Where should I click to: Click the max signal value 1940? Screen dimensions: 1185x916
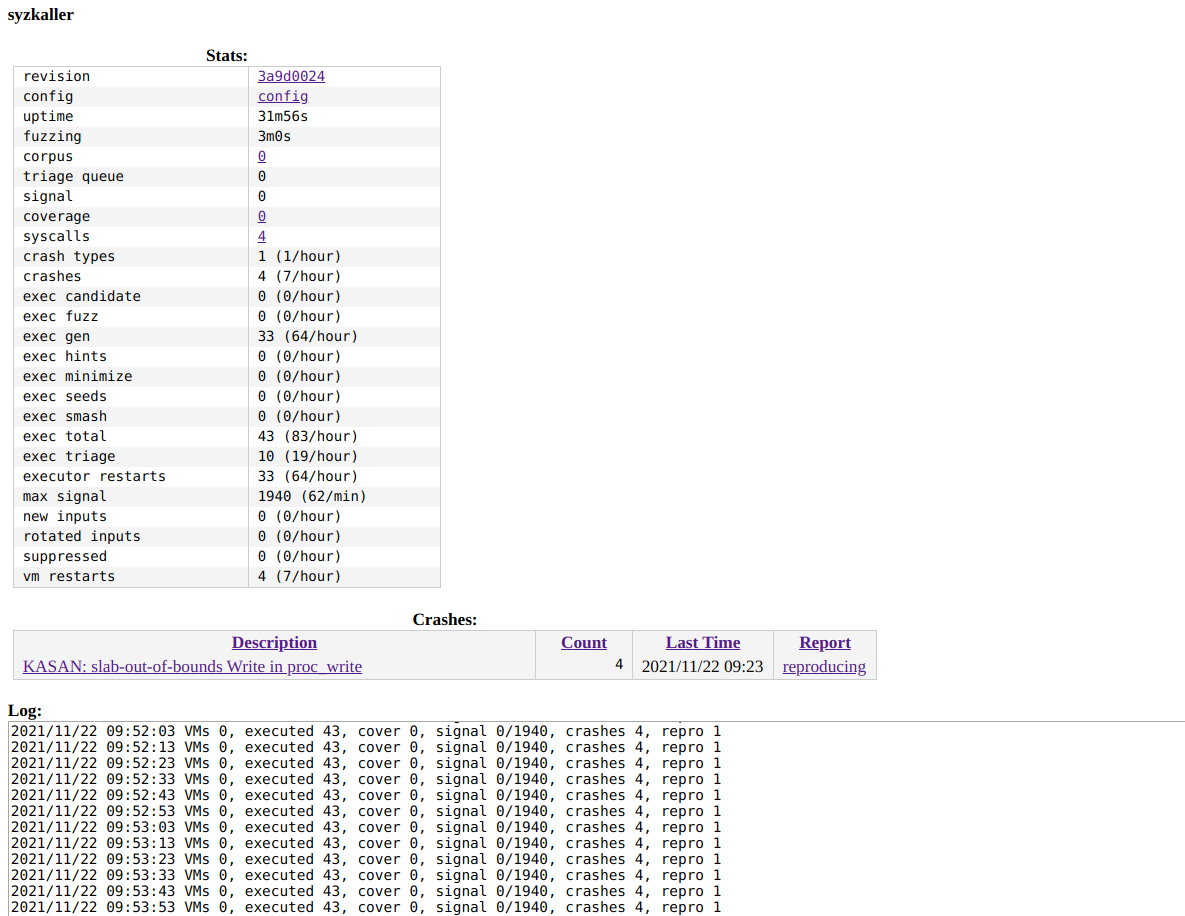point(275,496)
